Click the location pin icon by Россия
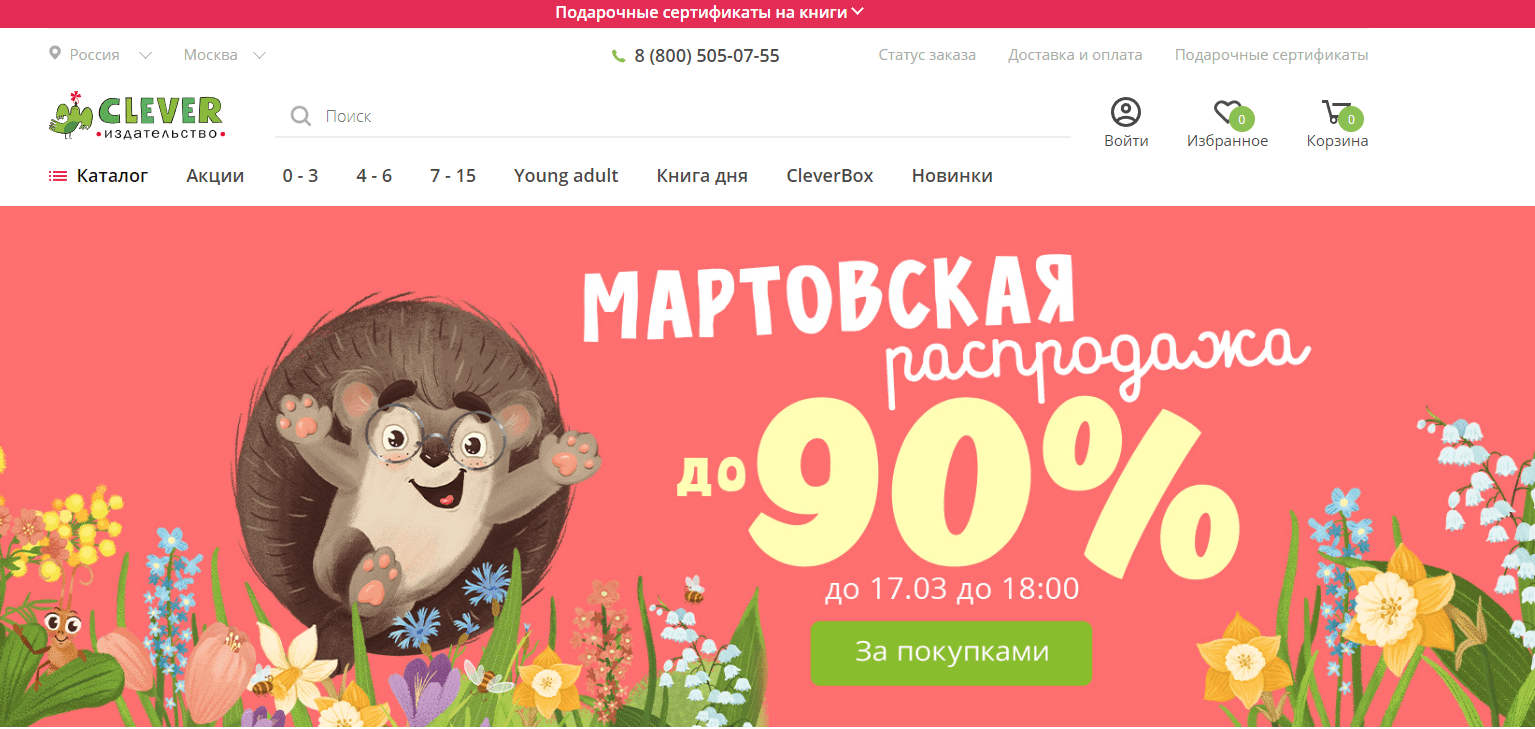Viewport: 1535px width, 729px height. click(x=55, y=53)
